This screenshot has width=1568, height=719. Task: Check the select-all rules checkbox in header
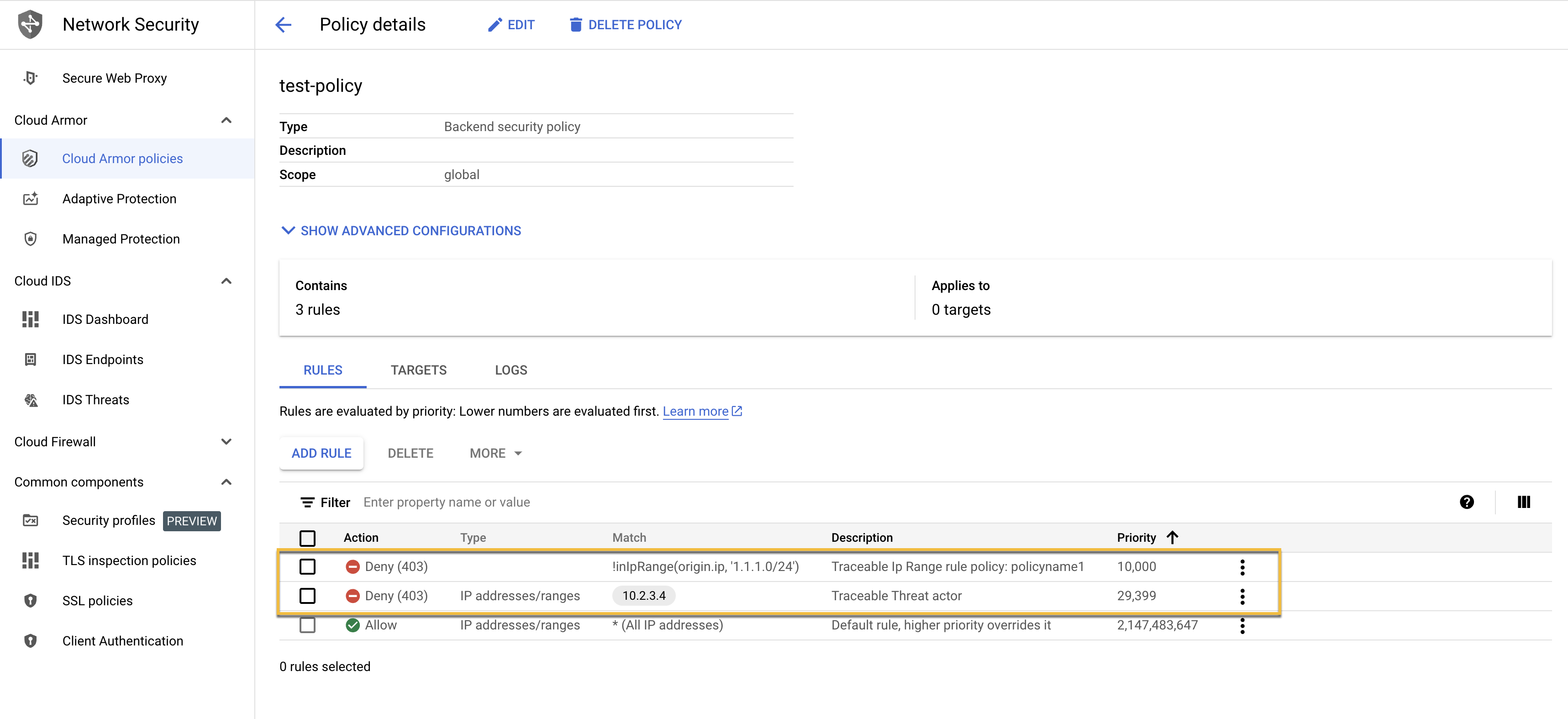307,538
